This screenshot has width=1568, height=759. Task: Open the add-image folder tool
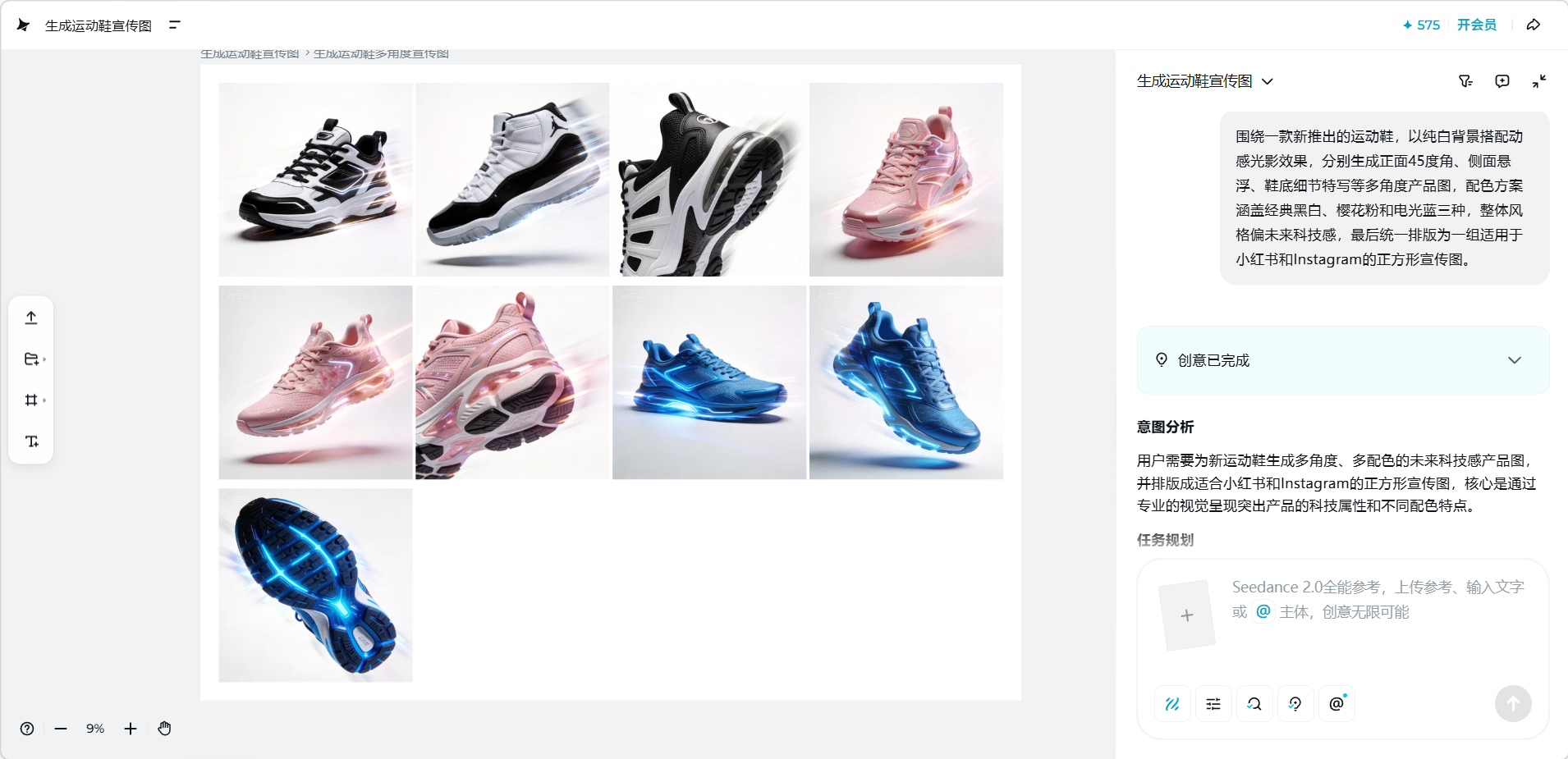click(x=31, y=359)
